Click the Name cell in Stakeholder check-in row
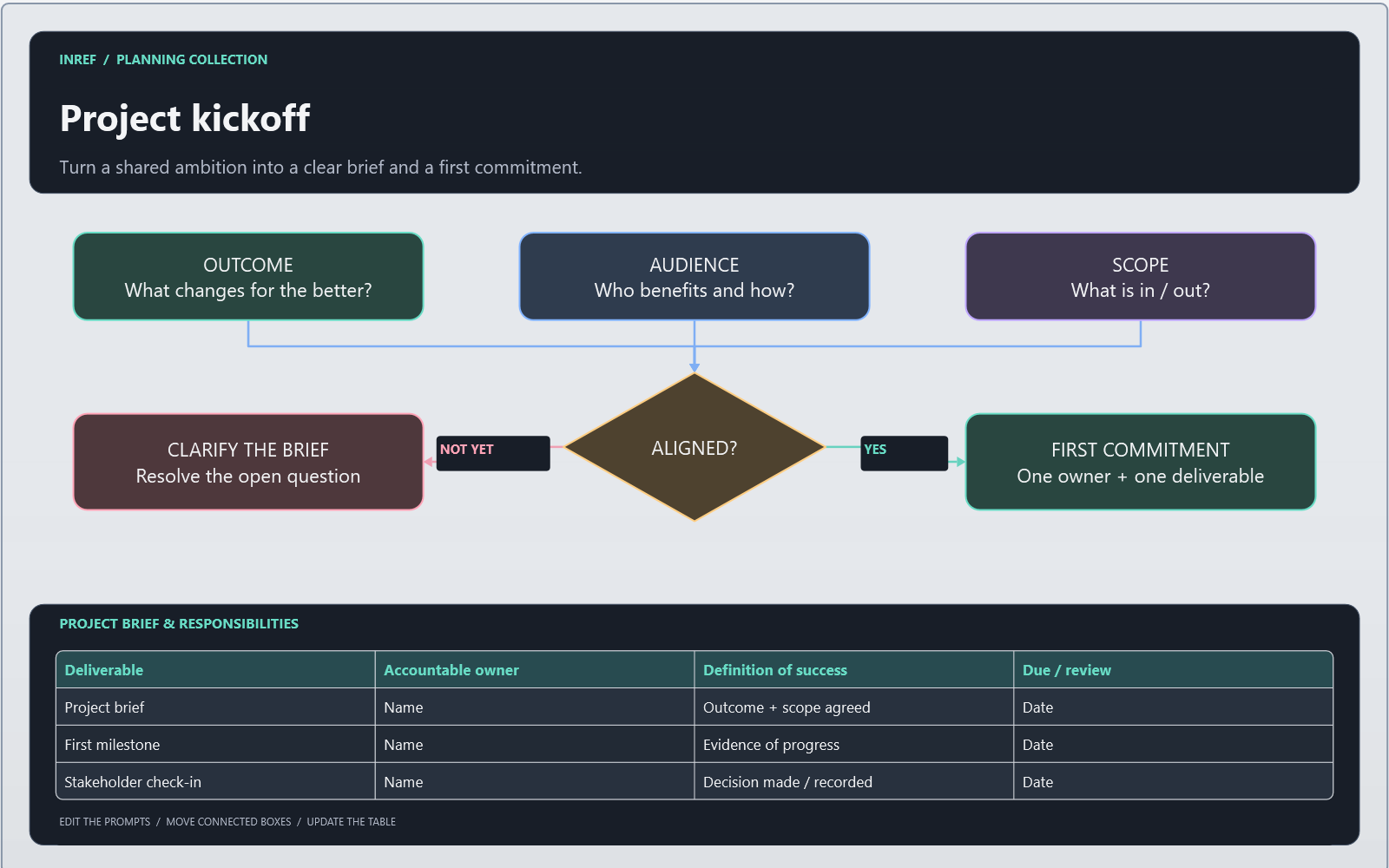The image size is (1389, 868). point(535,782)
